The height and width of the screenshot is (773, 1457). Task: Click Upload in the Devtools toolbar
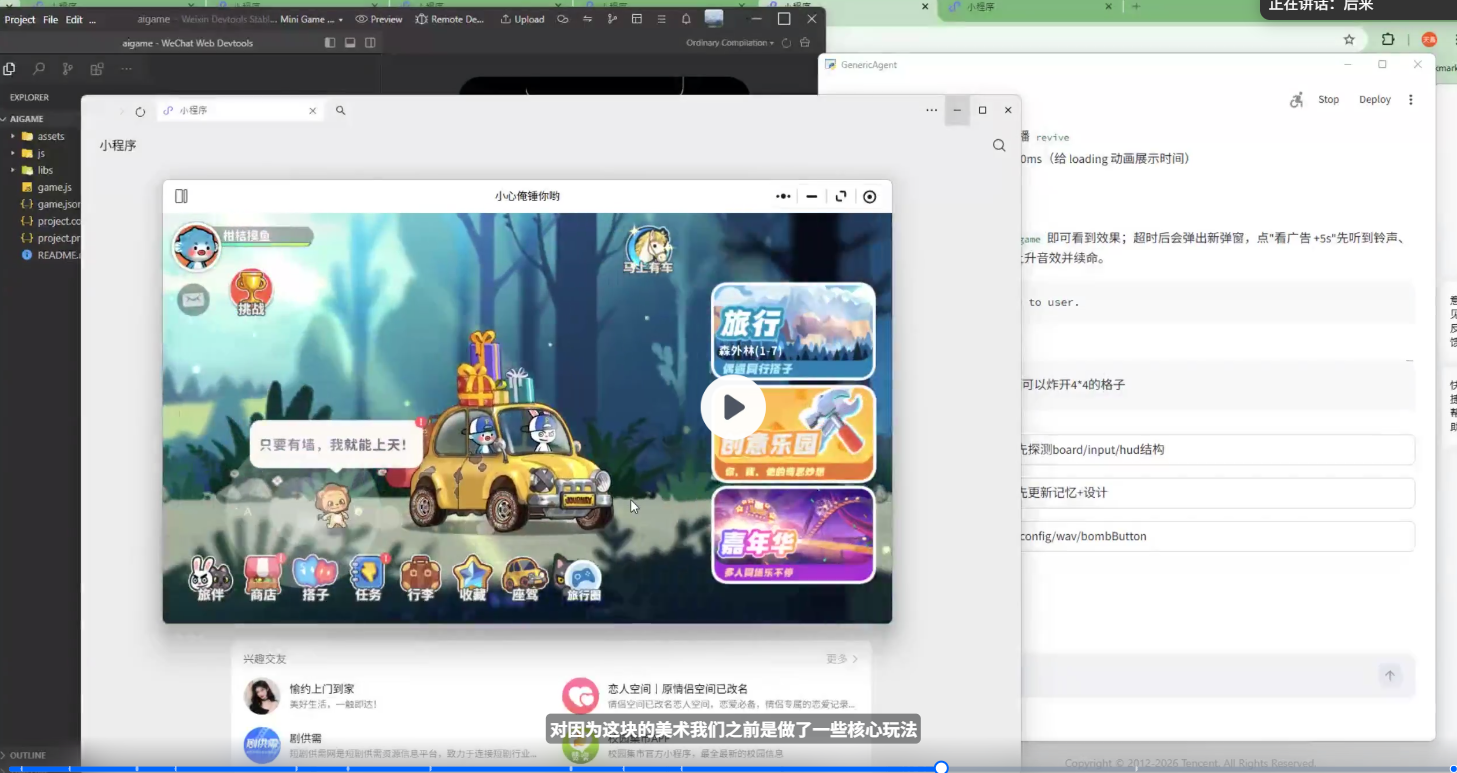click(x=522, y=19)
